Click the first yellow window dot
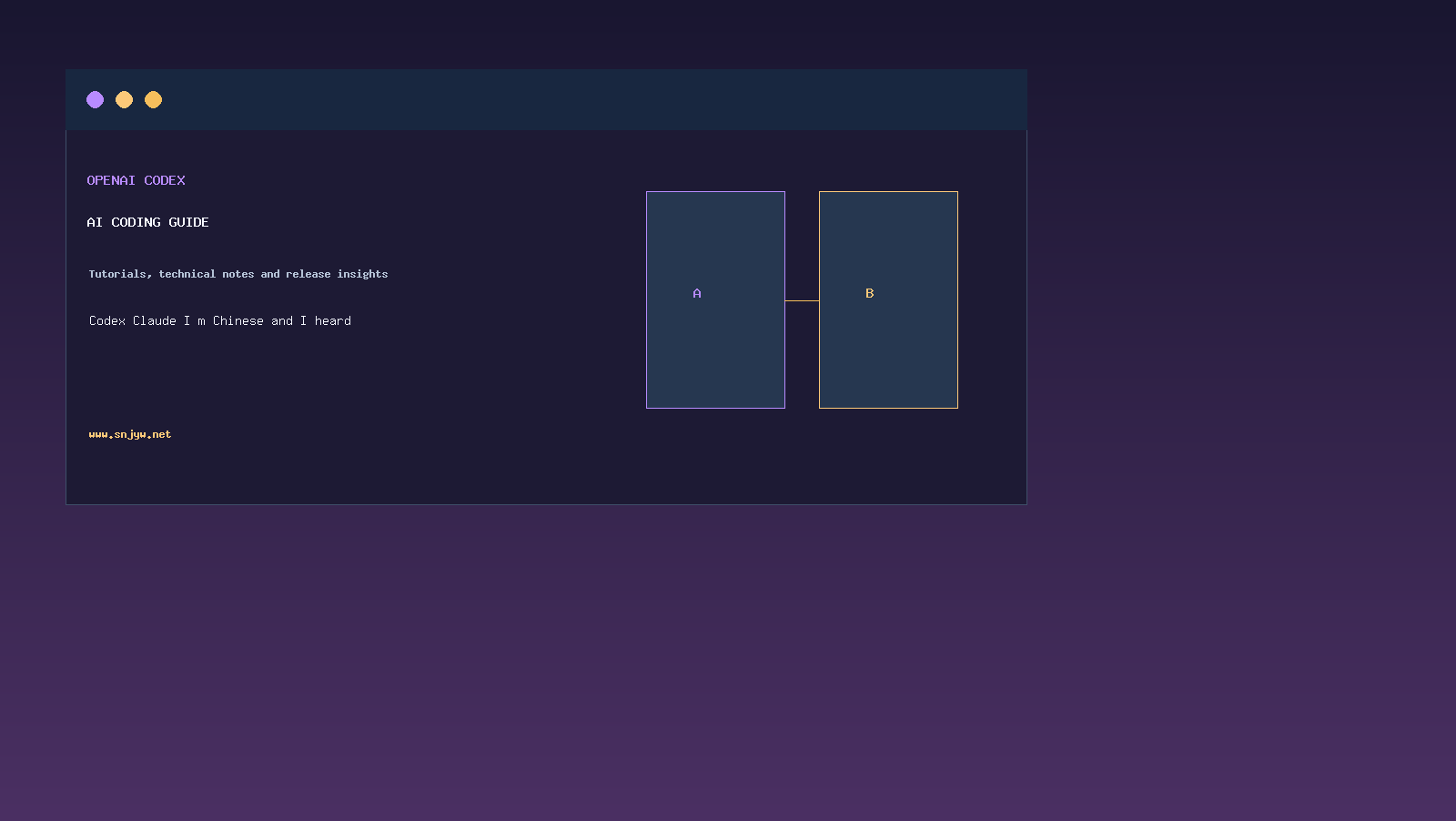This screenshot has height=821, width=1456. click(124, 99)
